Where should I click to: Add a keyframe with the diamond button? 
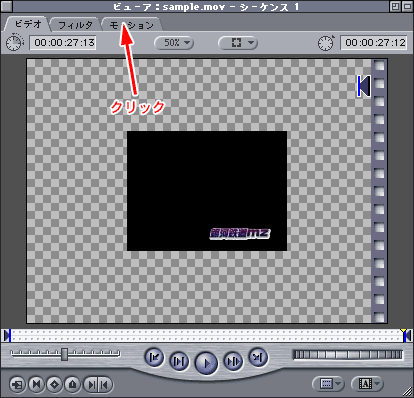(54, 385)
